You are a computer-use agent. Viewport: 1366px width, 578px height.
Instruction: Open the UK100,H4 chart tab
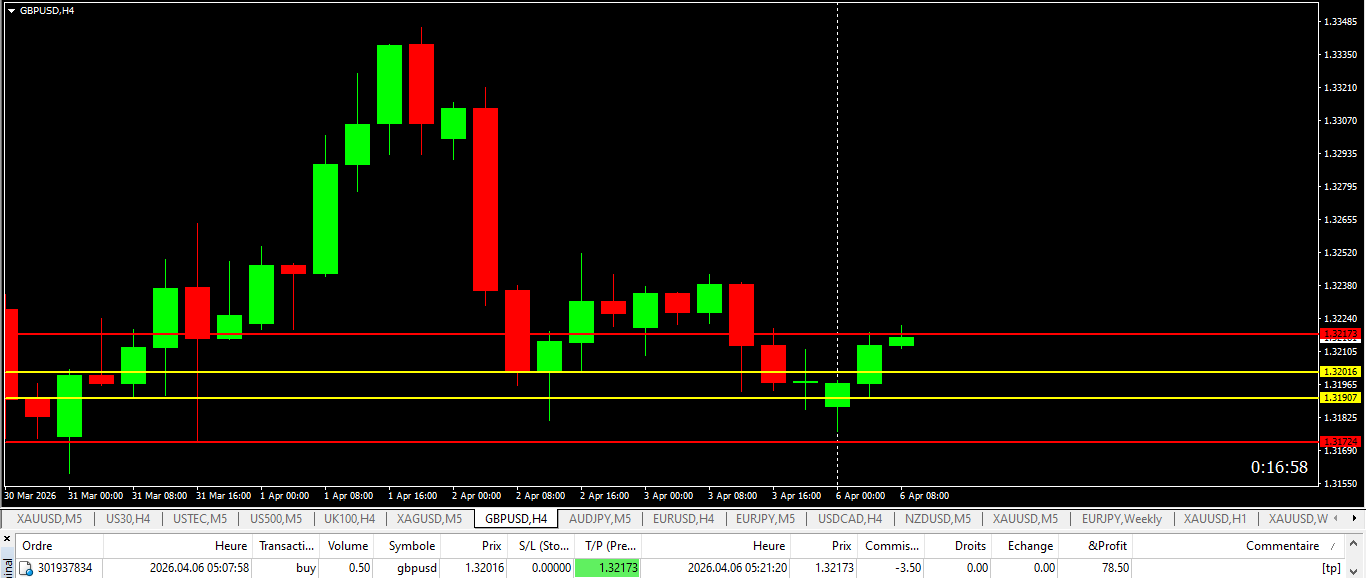[349, 519]
